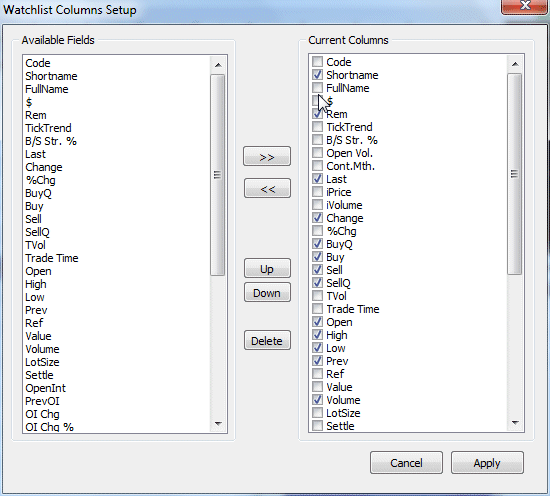
Task: Select LotSize in Available Fields list
Action: [x=42, y=362]
